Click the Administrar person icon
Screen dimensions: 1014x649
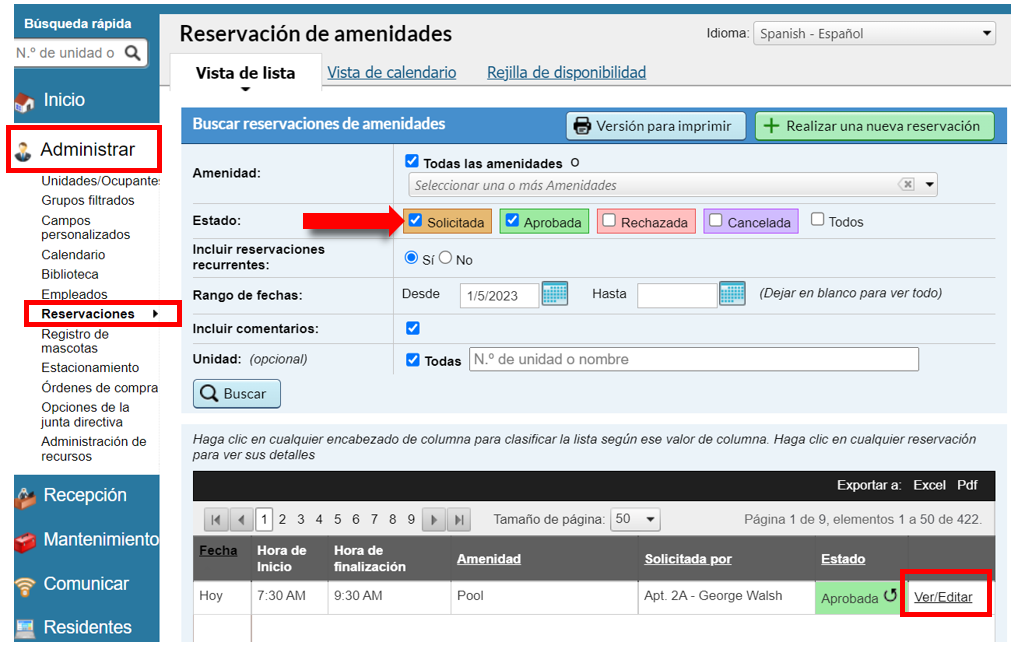coord(23,151)
